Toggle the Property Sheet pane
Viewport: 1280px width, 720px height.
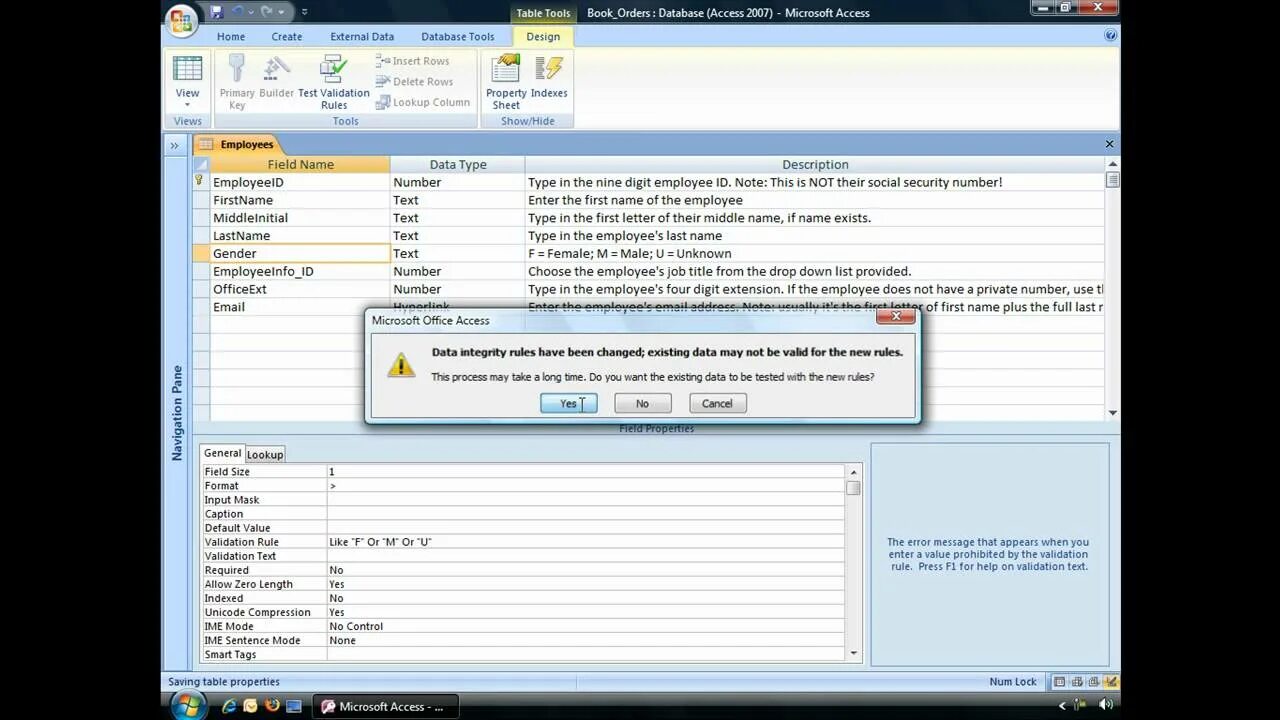tap(506, 82)
